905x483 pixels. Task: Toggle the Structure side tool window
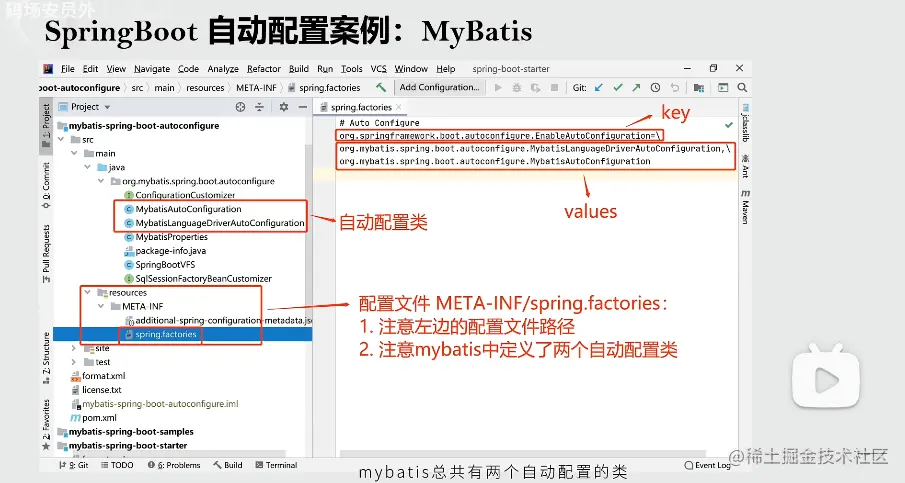point(46,358)
